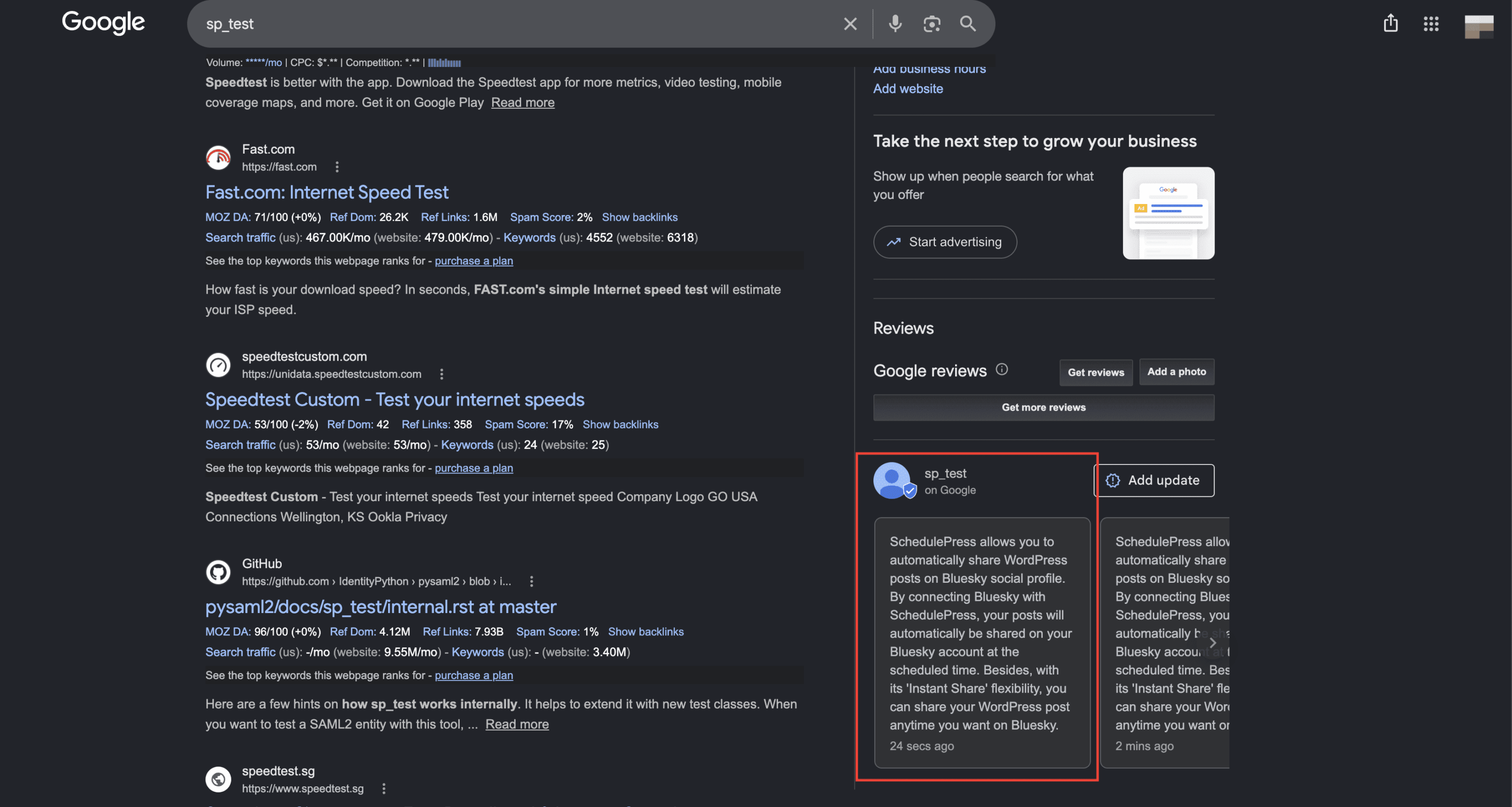
Task: Open the account profile avatar
Action: [x=1479, y=26]
